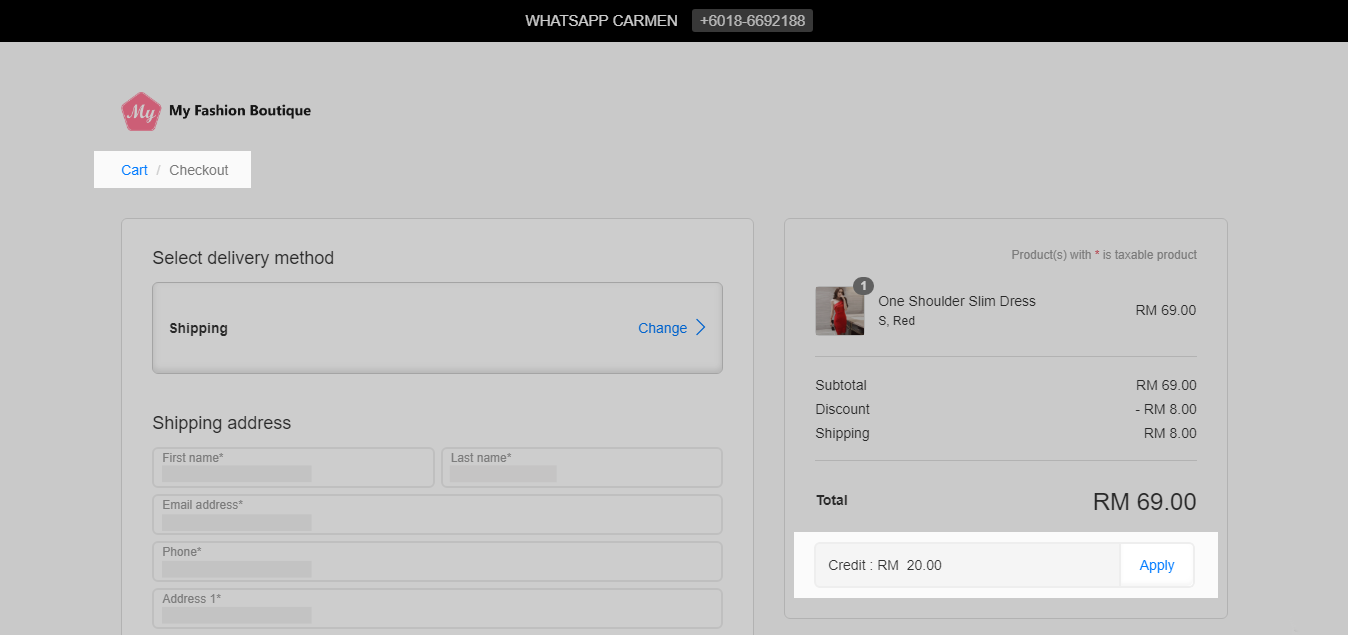Click the Shipping delivery method box

437,328
